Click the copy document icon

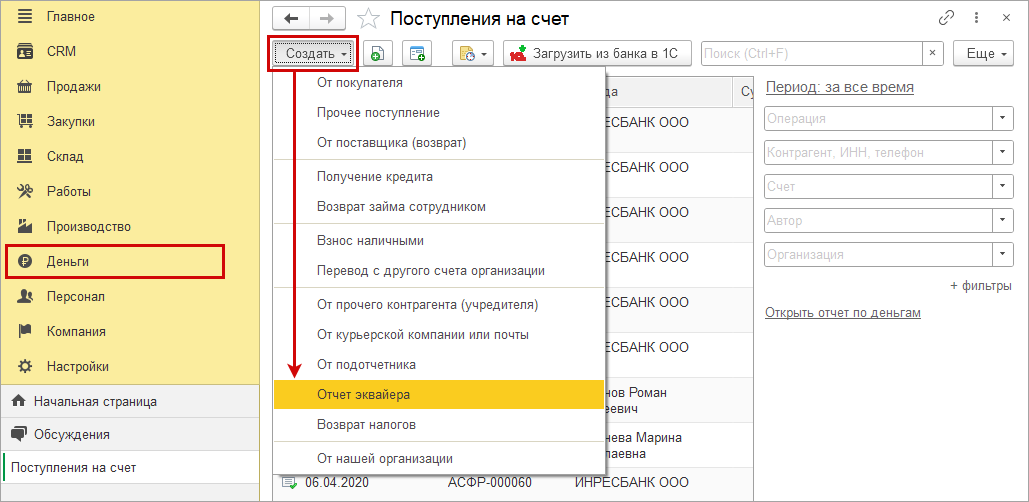[x=377, y=54]
